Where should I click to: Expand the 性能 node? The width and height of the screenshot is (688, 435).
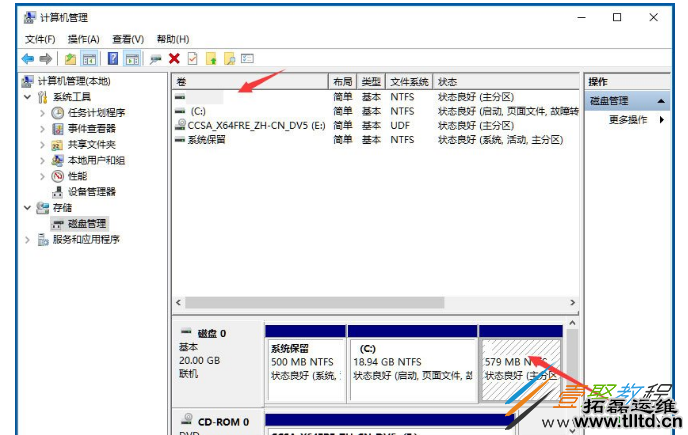coord(42,176)
